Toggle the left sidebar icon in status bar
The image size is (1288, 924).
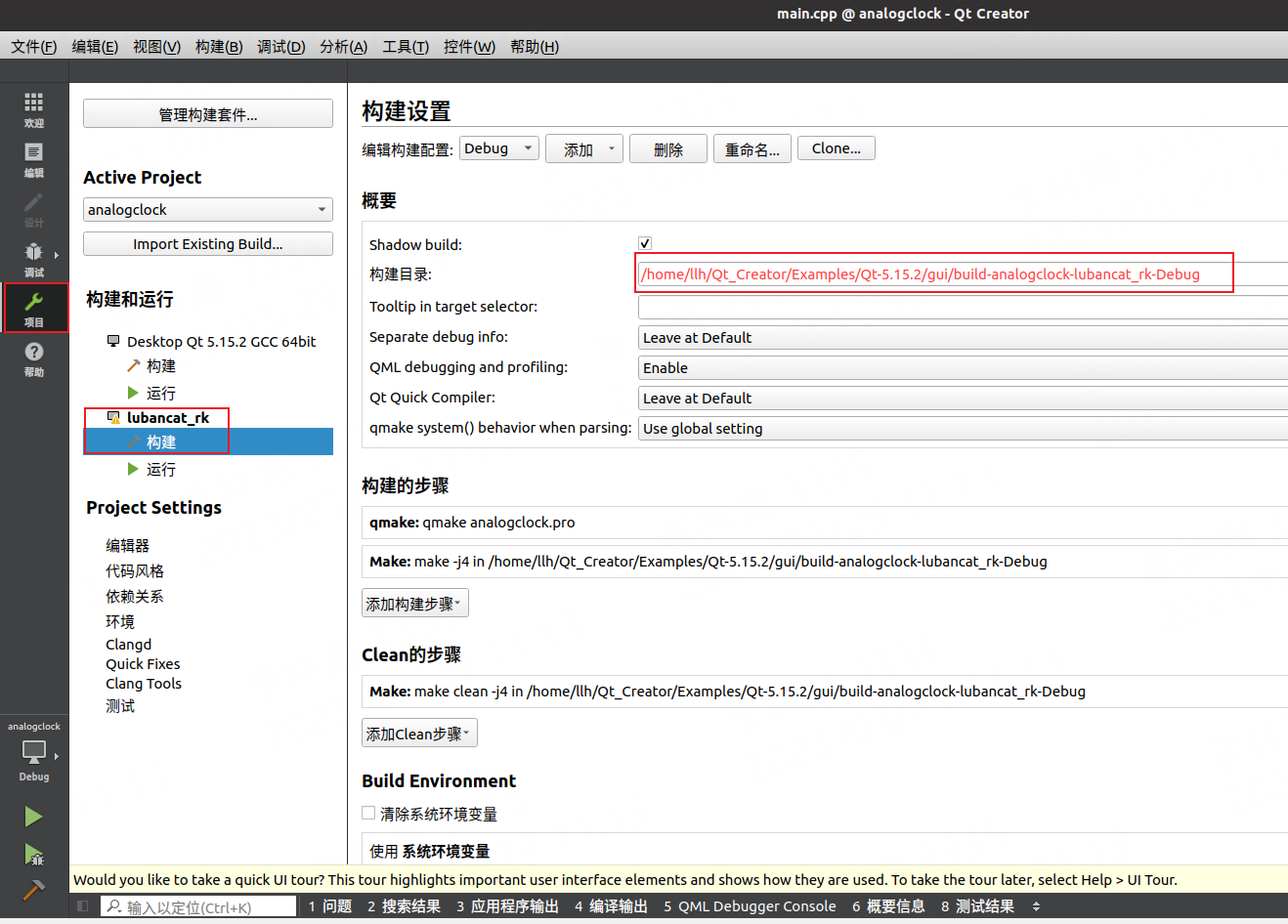[x=83, y=906]
